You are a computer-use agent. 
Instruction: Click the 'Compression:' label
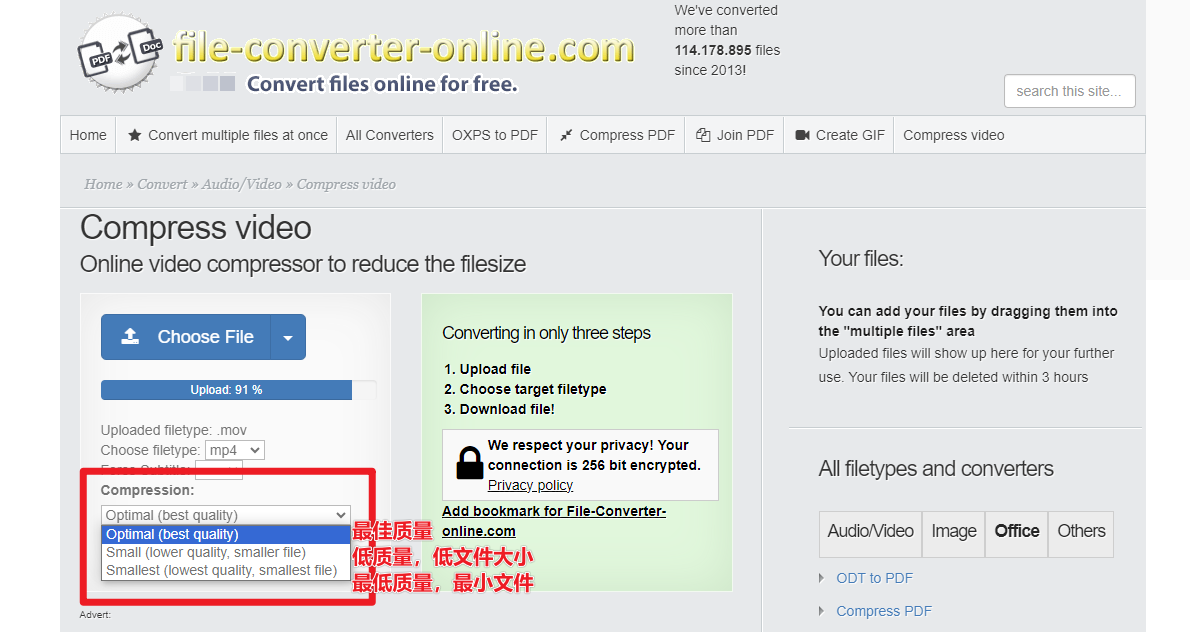pos(147,490)
